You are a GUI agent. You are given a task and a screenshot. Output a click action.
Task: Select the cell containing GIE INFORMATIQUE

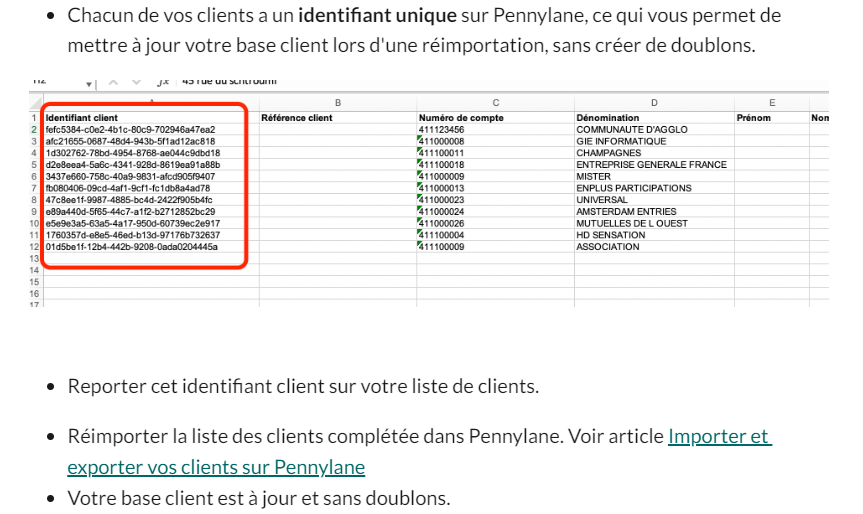coord(620,141)
